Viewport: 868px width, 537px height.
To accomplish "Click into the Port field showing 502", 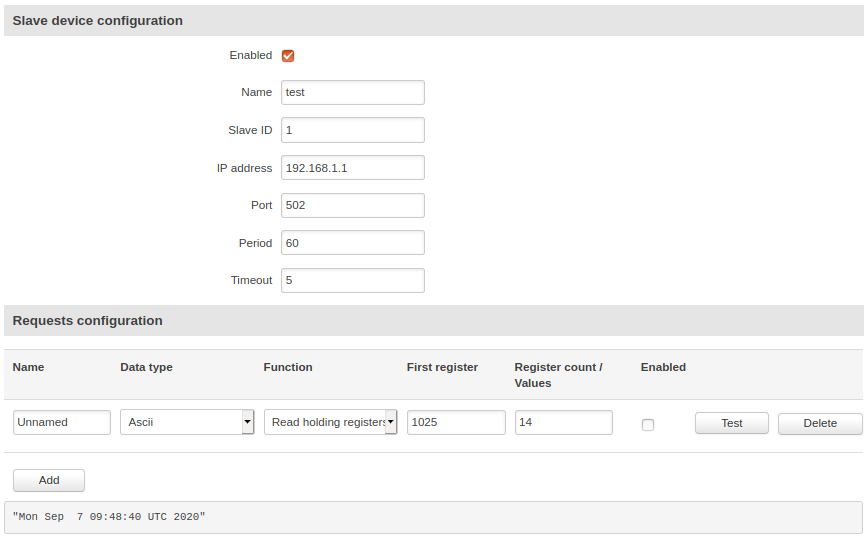I will click(352, 205).
